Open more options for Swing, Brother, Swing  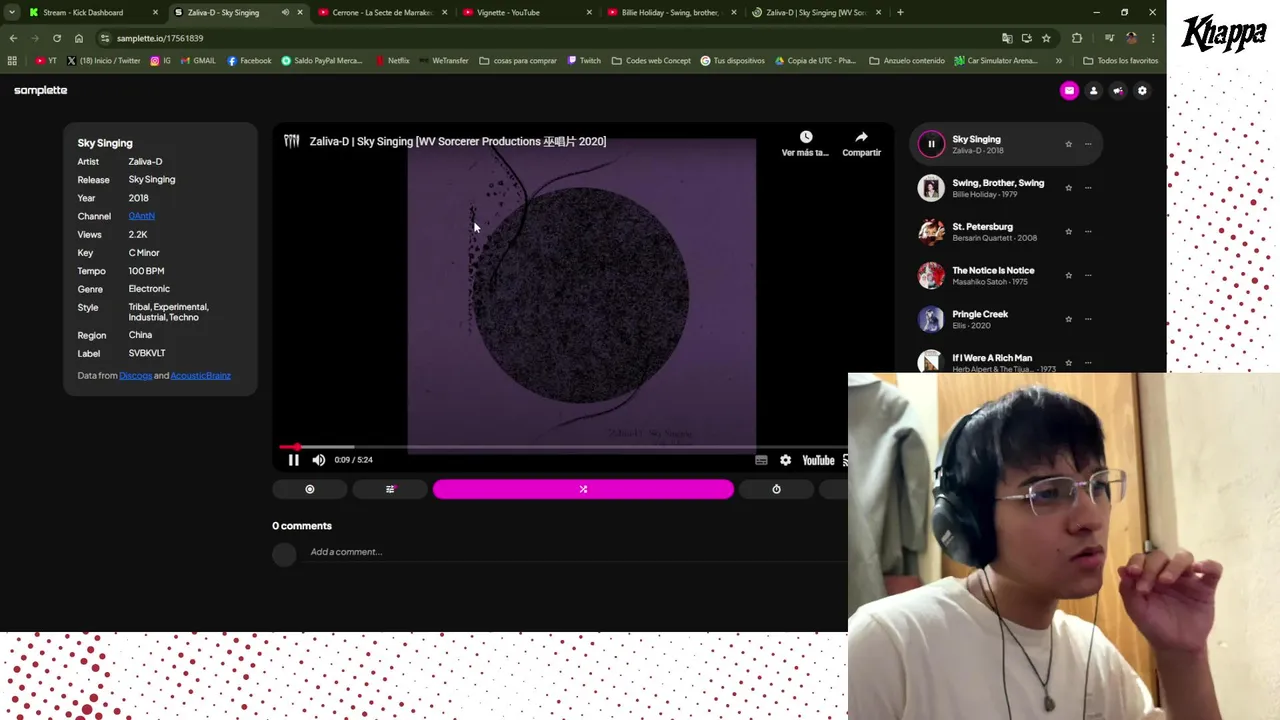1088,188
